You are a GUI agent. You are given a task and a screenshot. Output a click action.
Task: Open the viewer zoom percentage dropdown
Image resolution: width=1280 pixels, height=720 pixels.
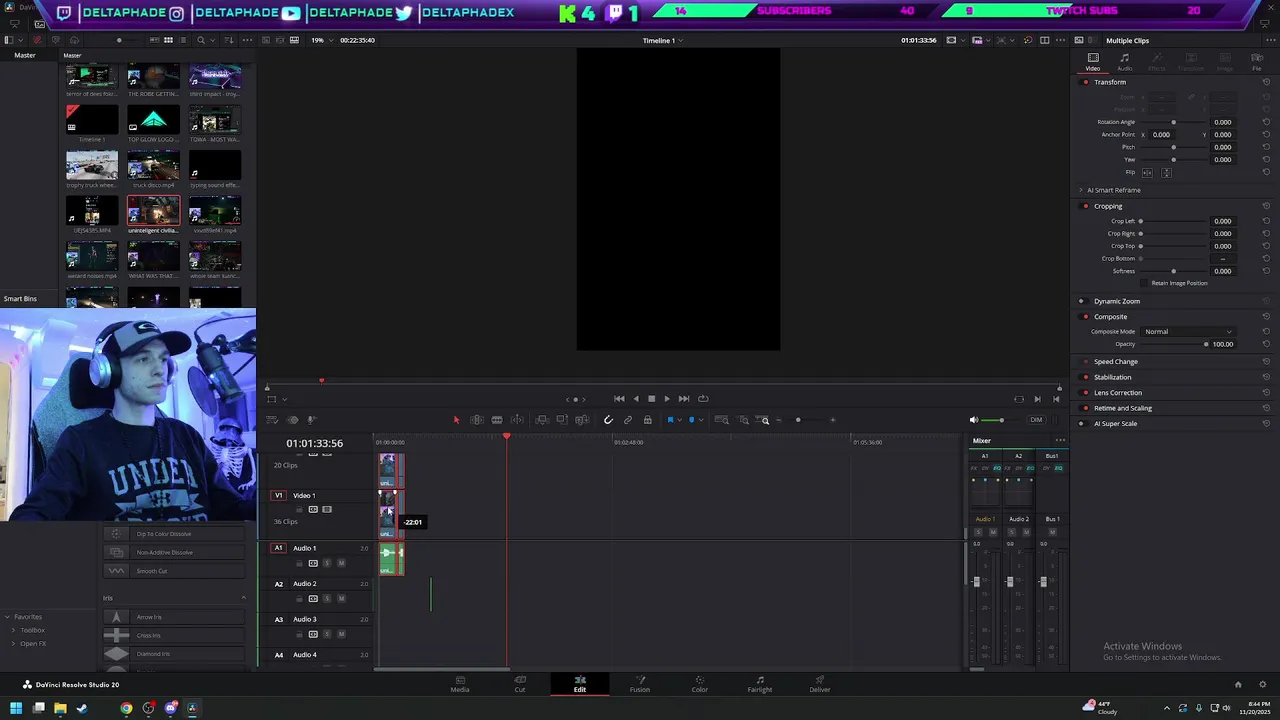319,40
